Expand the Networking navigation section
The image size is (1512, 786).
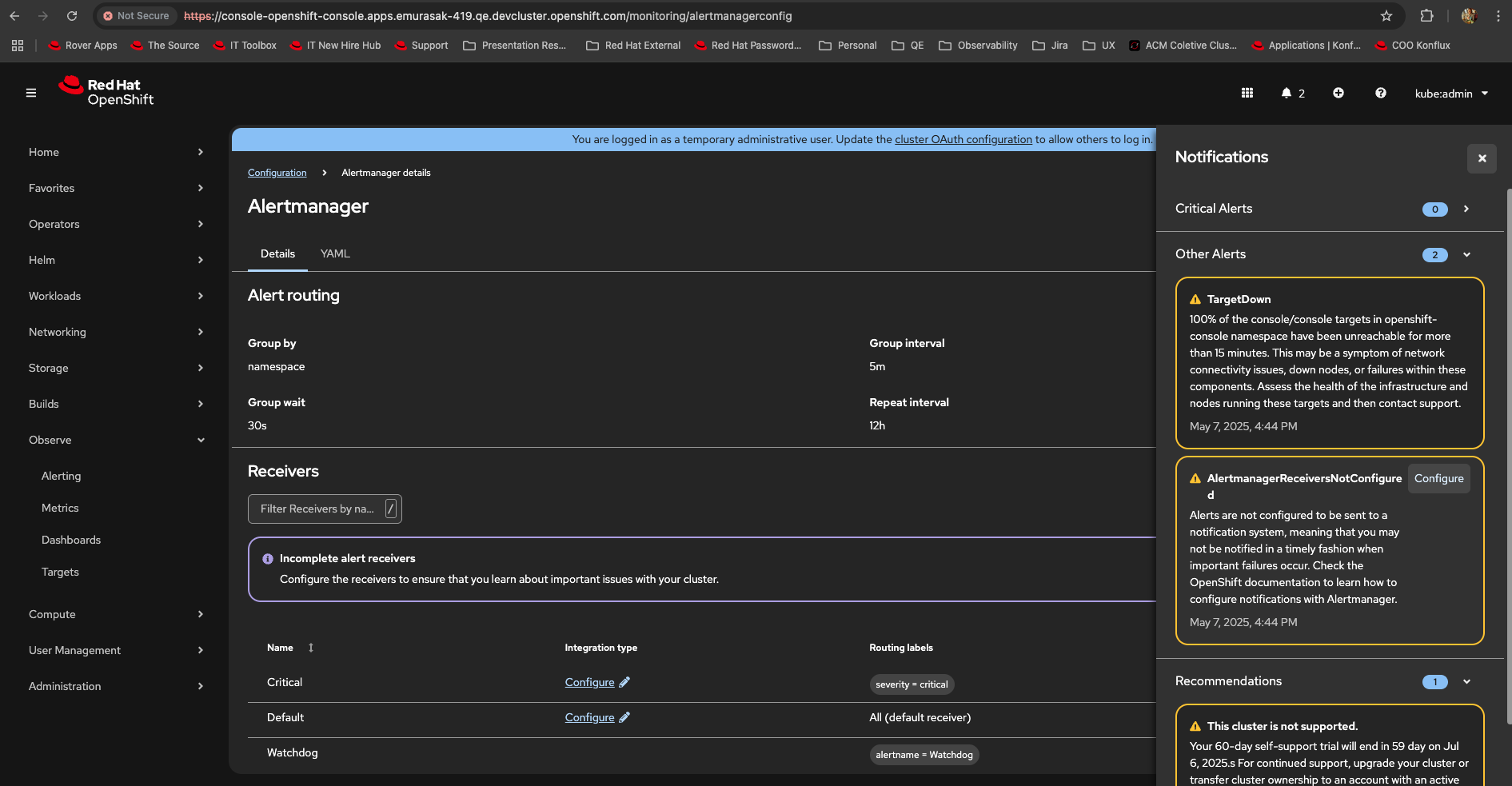116,332
